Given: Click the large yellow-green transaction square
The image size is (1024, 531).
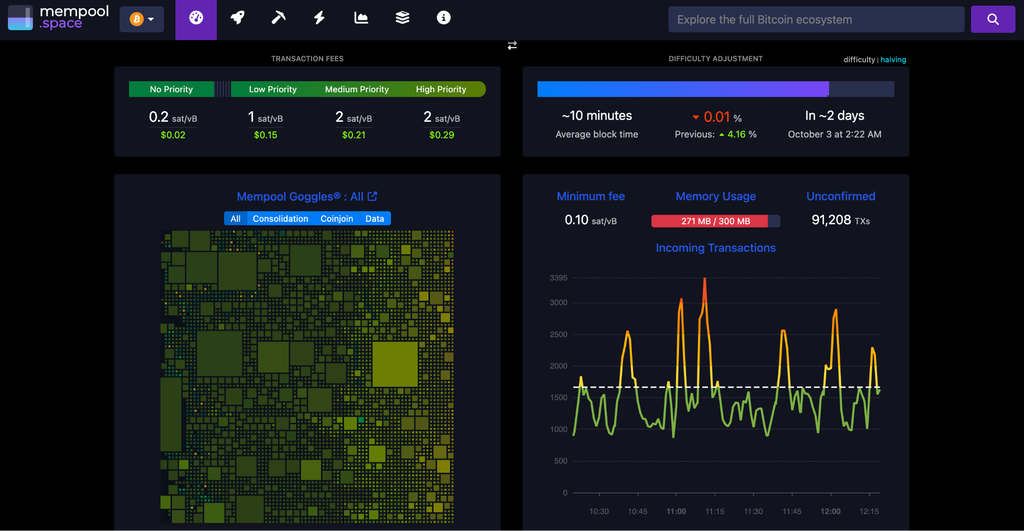Looking at the screenshot, I should pos(394,364).
